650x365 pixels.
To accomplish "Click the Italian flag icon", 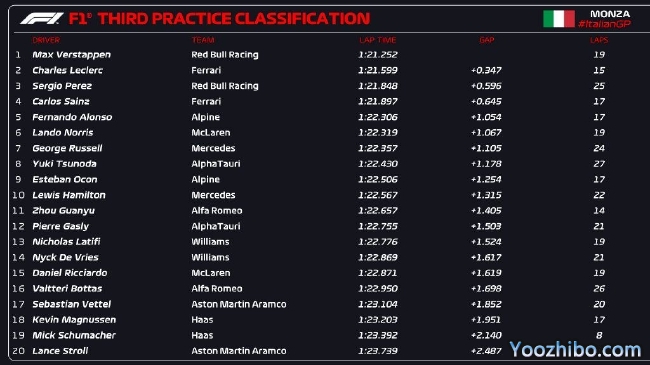I will 559,19.
